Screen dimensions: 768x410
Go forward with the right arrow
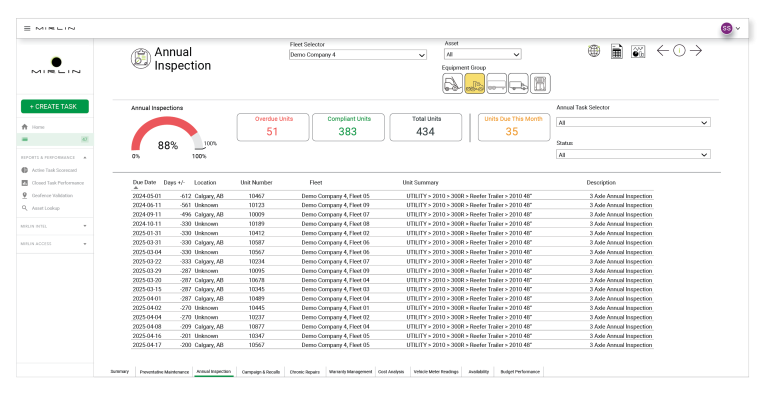coord(696,51)
